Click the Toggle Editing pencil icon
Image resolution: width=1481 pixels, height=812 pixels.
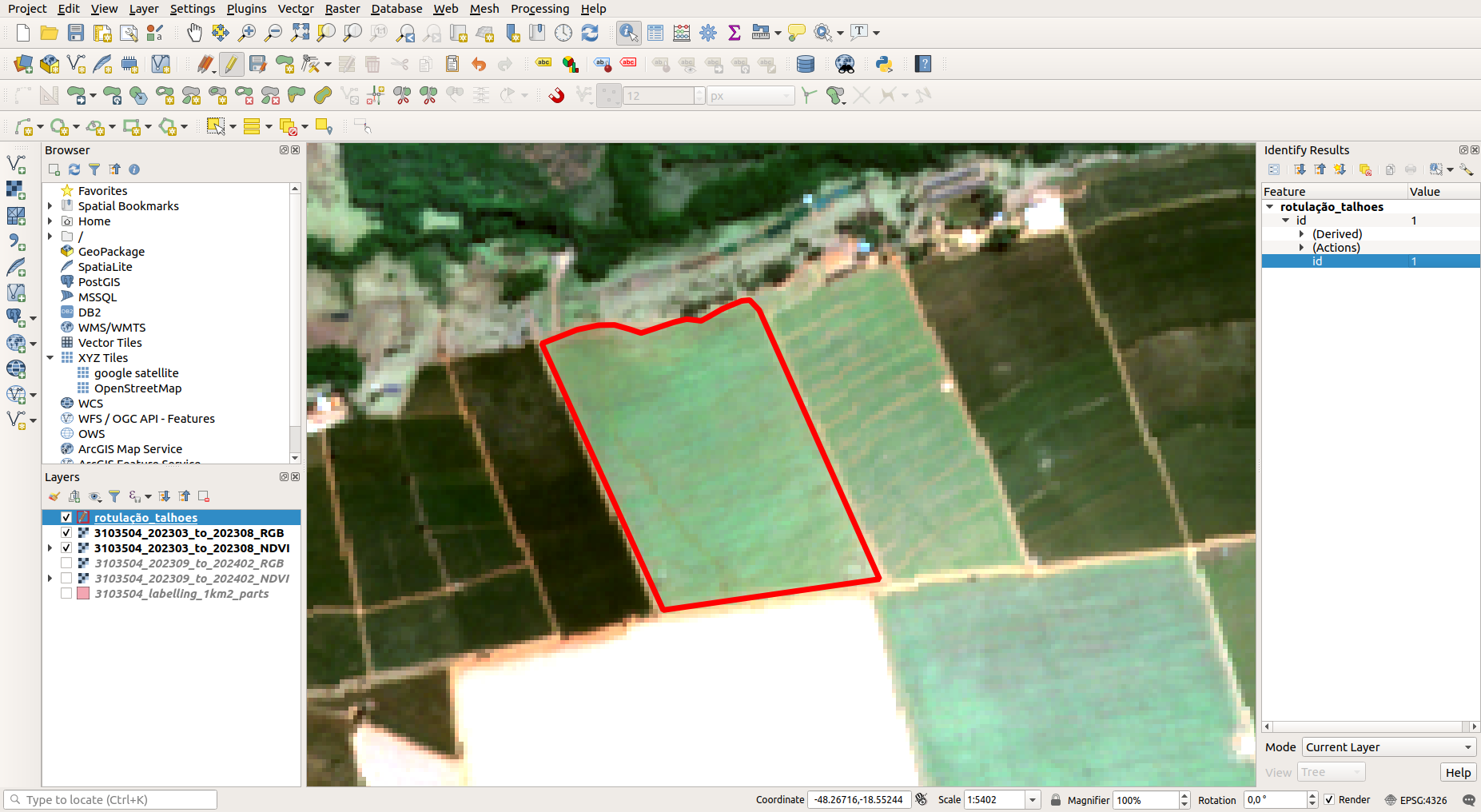coord(231,64)
